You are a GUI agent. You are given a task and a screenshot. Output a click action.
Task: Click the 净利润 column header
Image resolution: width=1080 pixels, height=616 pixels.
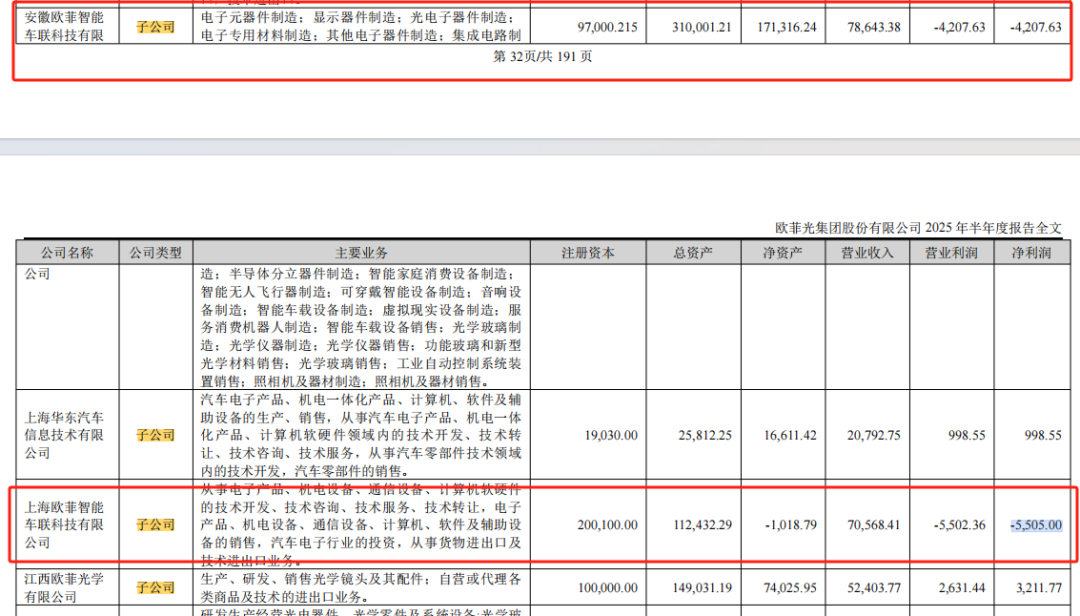[x=1030, y=253]
